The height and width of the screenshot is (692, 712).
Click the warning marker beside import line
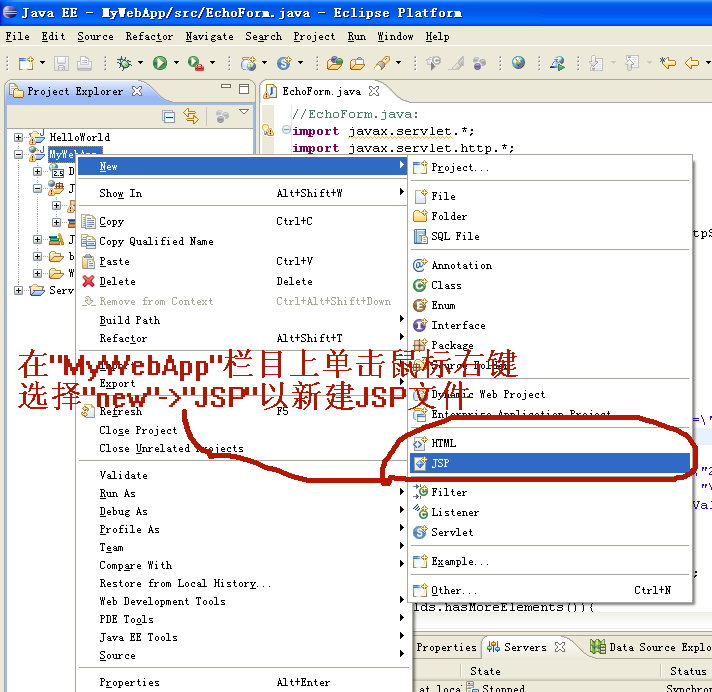(x=268, y=131)
